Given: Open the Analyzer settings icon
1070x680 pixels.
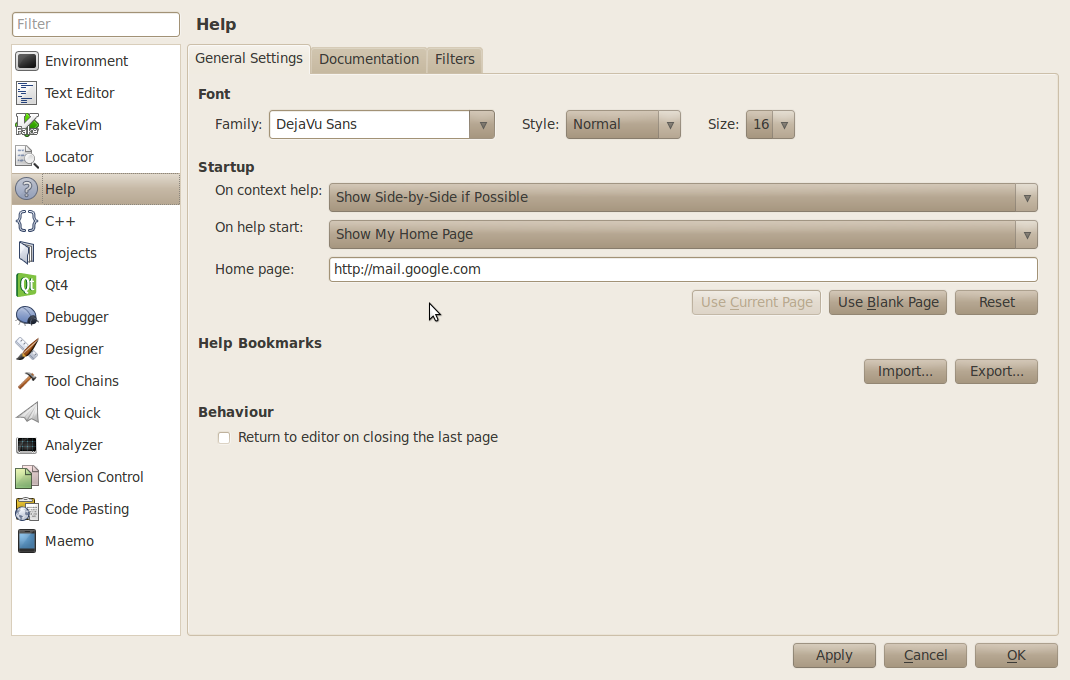Looking at the screenshot, I should (x=27, y=445).
